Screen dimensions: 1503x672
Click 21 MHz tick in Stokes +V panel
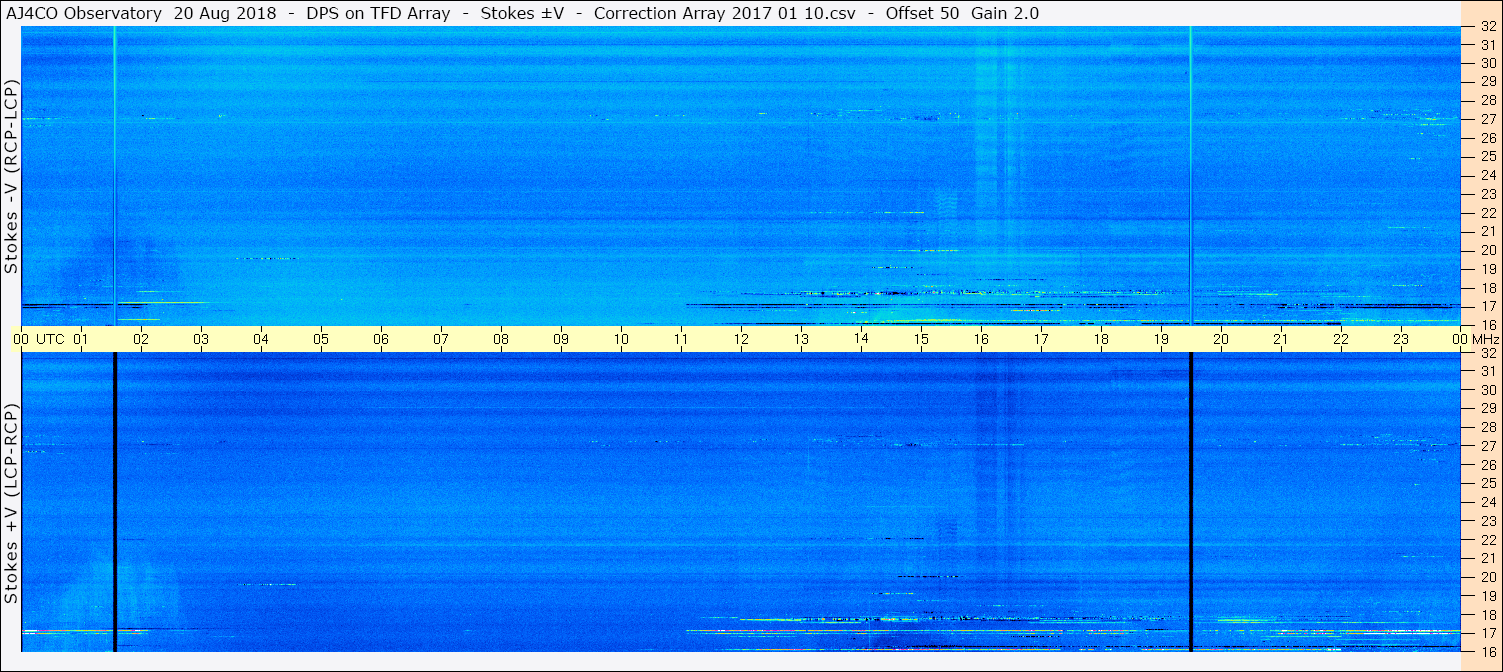pos(1488,558)
